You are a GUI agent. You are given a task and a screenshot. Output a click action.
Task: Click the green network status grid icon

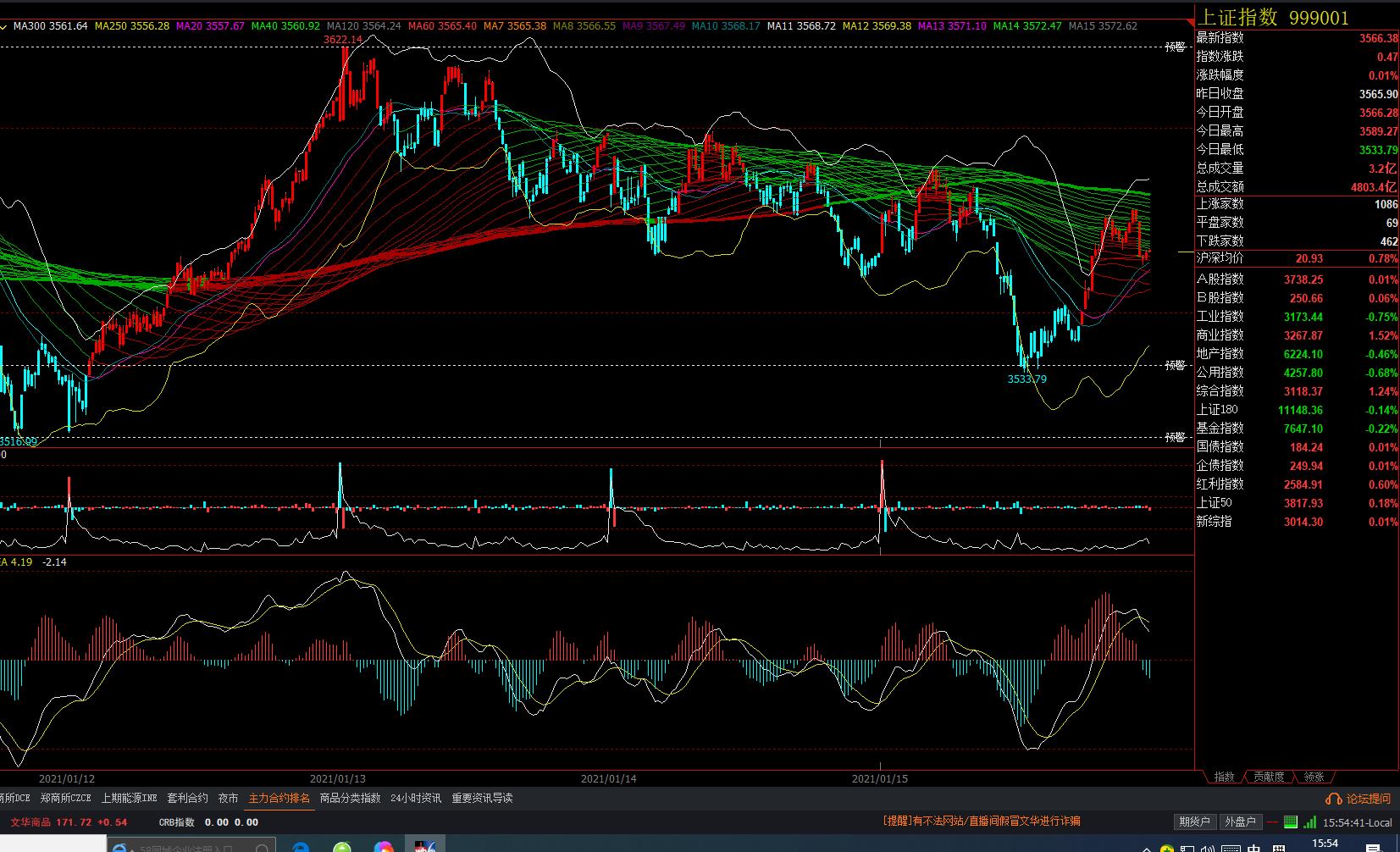click(x=1291, y=822)
